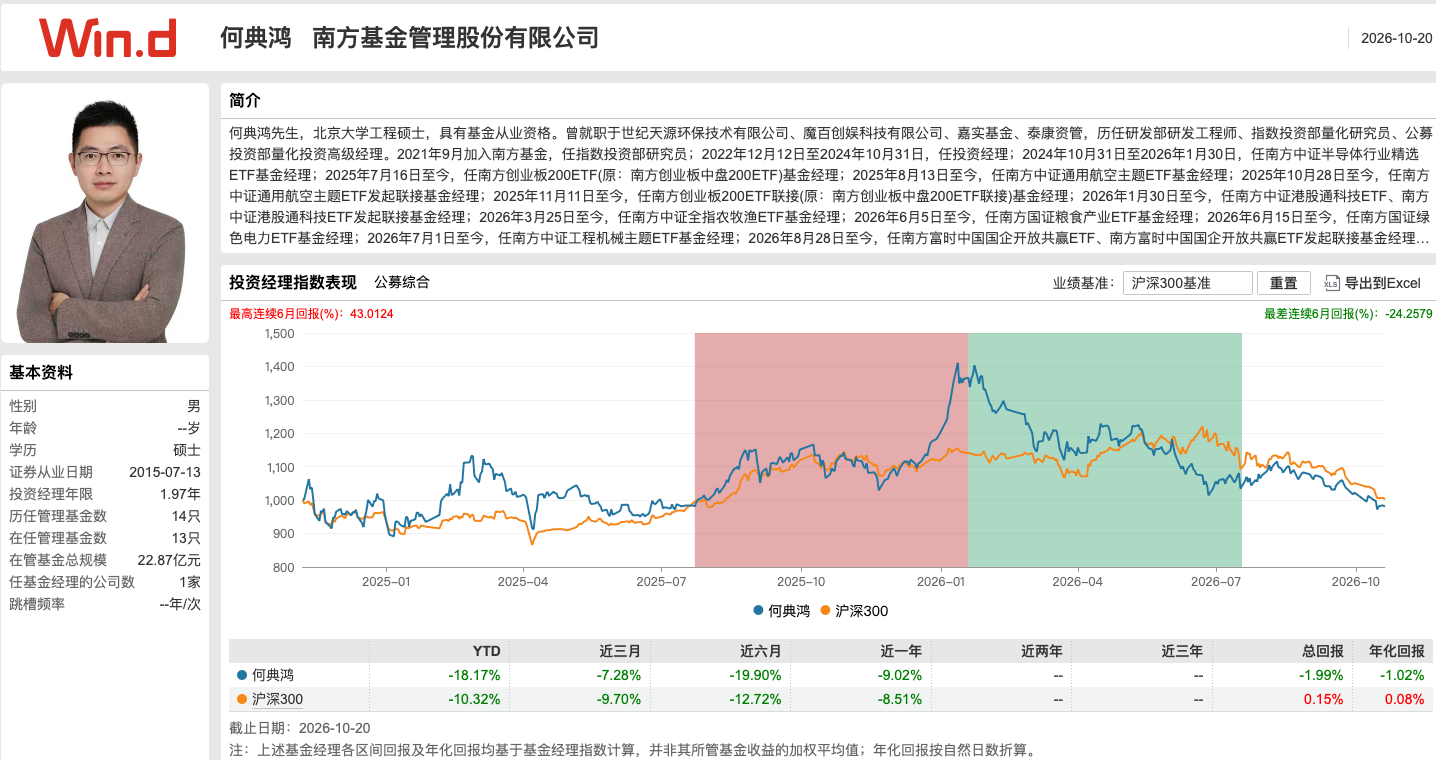The height and width of the screenshot is (760, 1436).
Task: Click the 0.08% annualized return value
Action: [1404, 699]
